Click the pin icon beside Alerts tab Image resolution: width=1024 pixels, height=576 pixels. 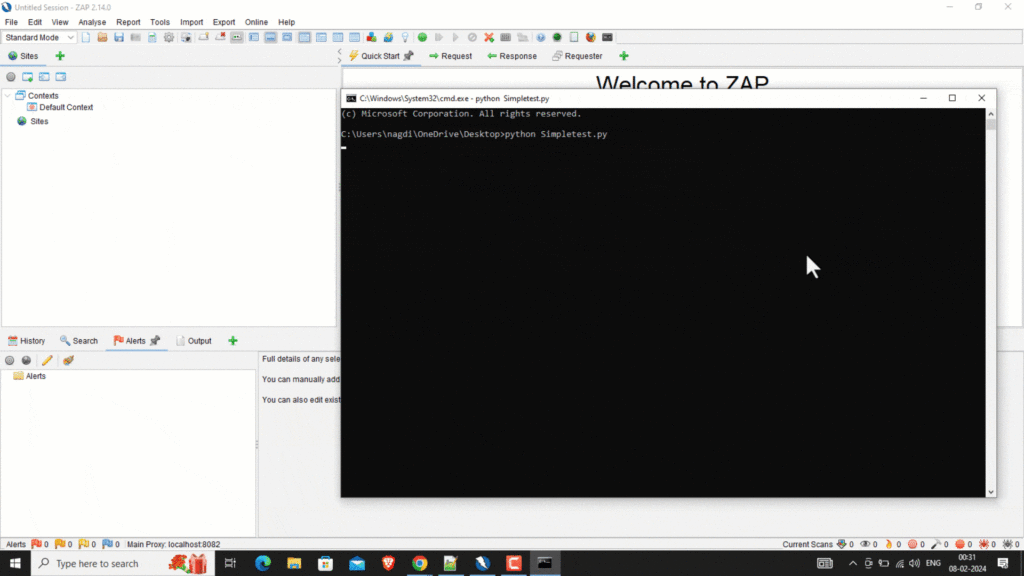(155, 340)
